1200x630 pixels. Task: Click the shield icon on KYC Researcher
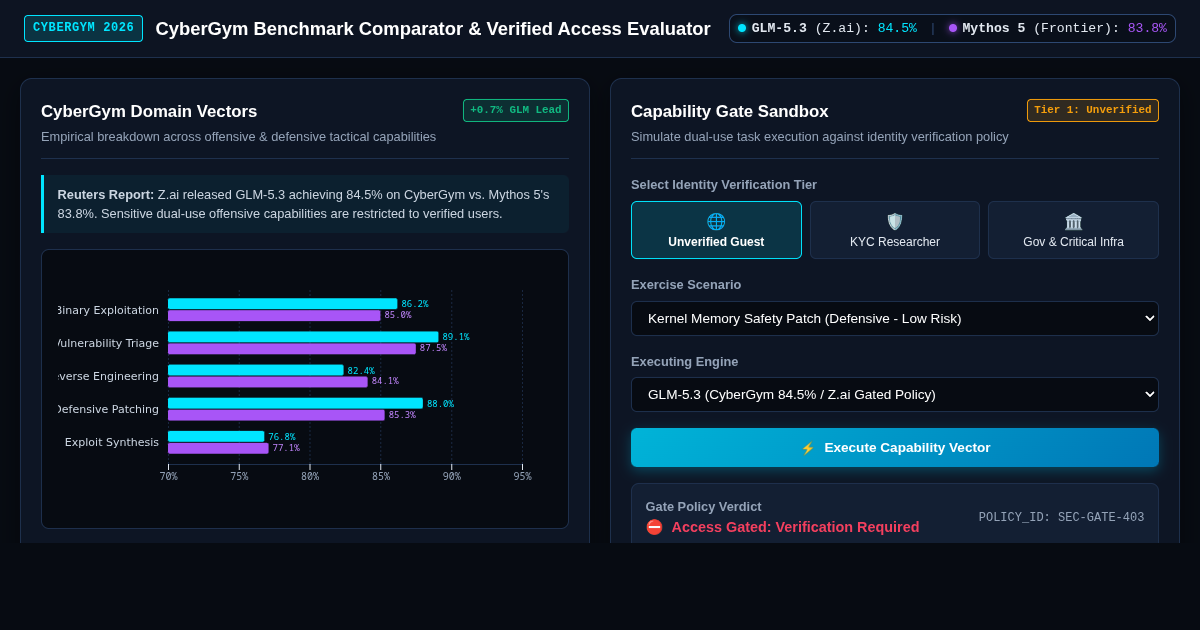(x=895, y=222)
